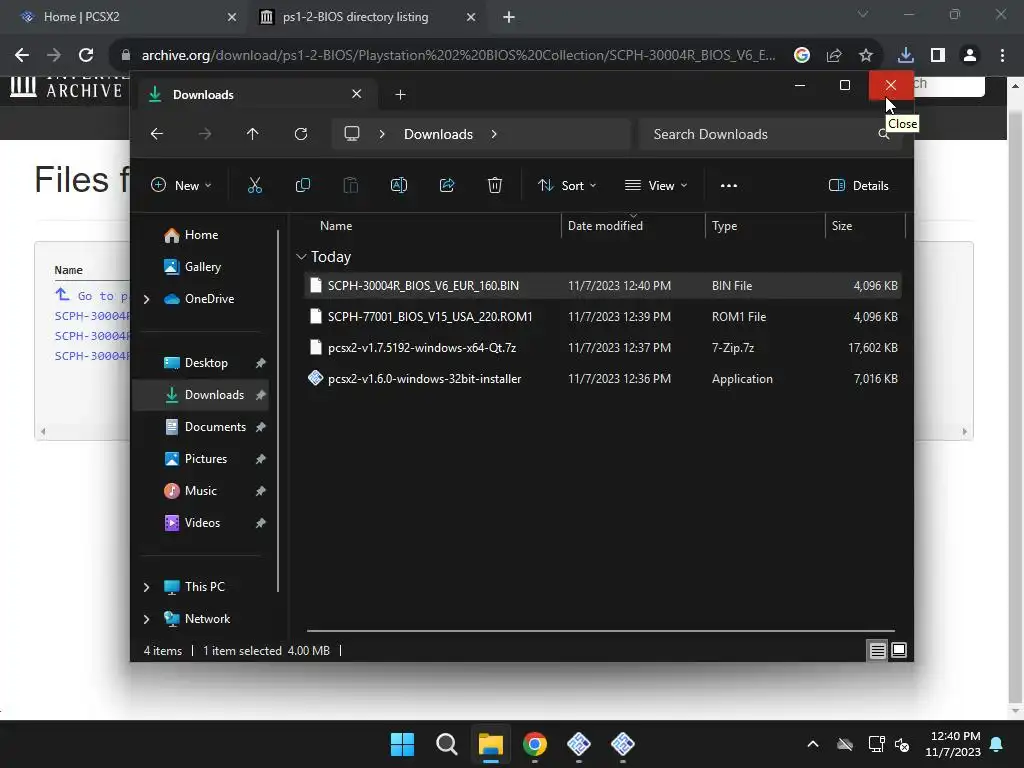
Task: Go back in File Explorer
Action: click(x=157, y=134)
